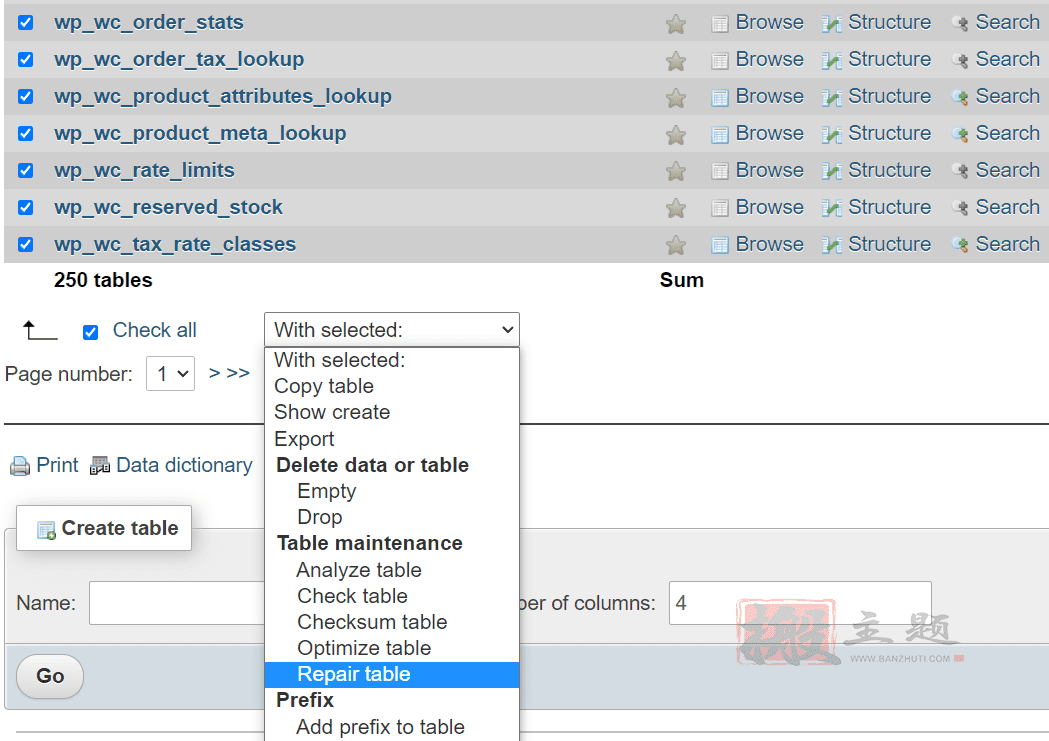1049x741 pixels.
Task: Uncheck wp_wc_order_tax_lookup checkbox
Action: point(25,60)
